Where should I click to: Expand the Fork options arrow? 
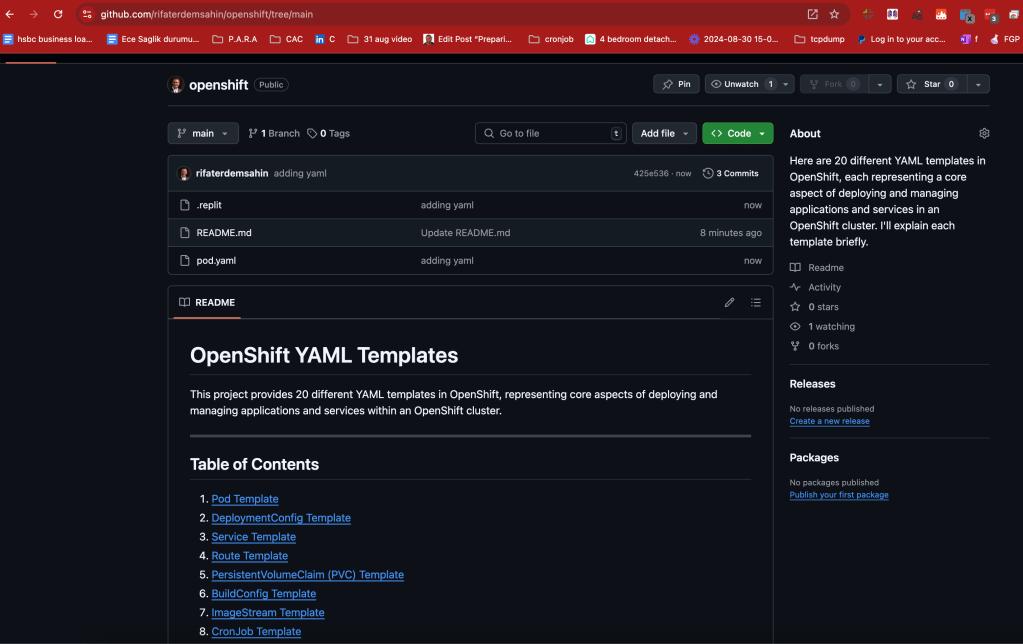point(879,84)
